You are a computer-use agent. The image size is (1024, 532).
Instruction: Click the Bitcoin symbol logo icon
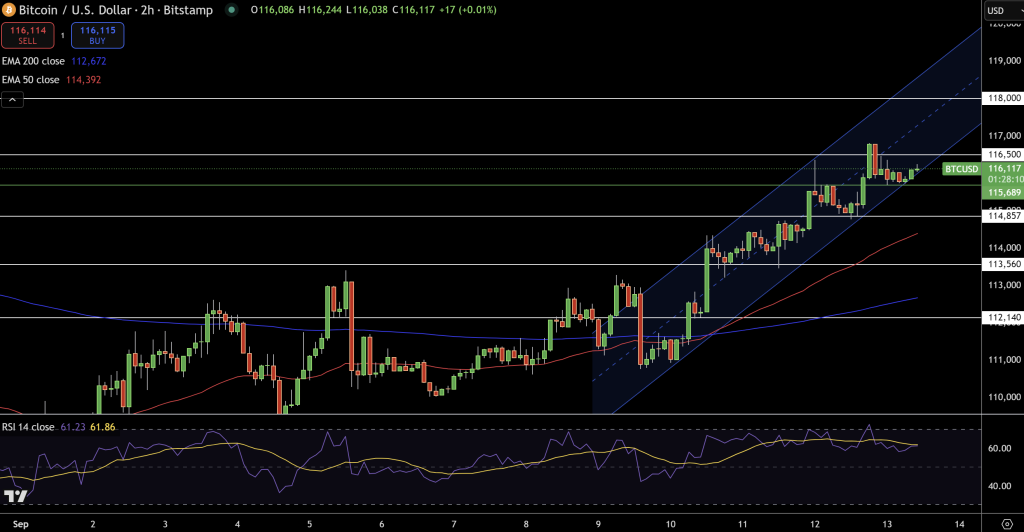pos(8,10)
